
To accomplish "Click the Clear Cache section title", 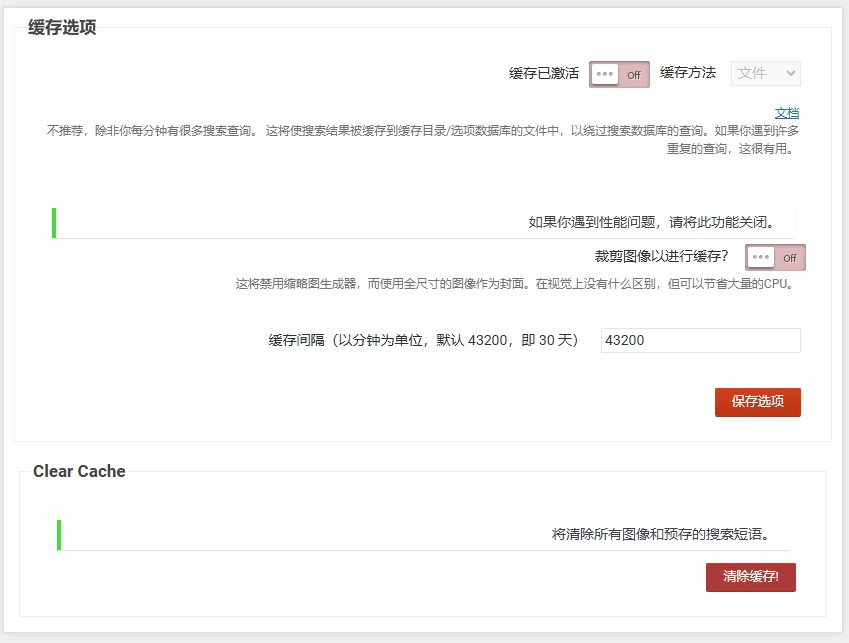I will pyautogui.click(x=79, y=471).
